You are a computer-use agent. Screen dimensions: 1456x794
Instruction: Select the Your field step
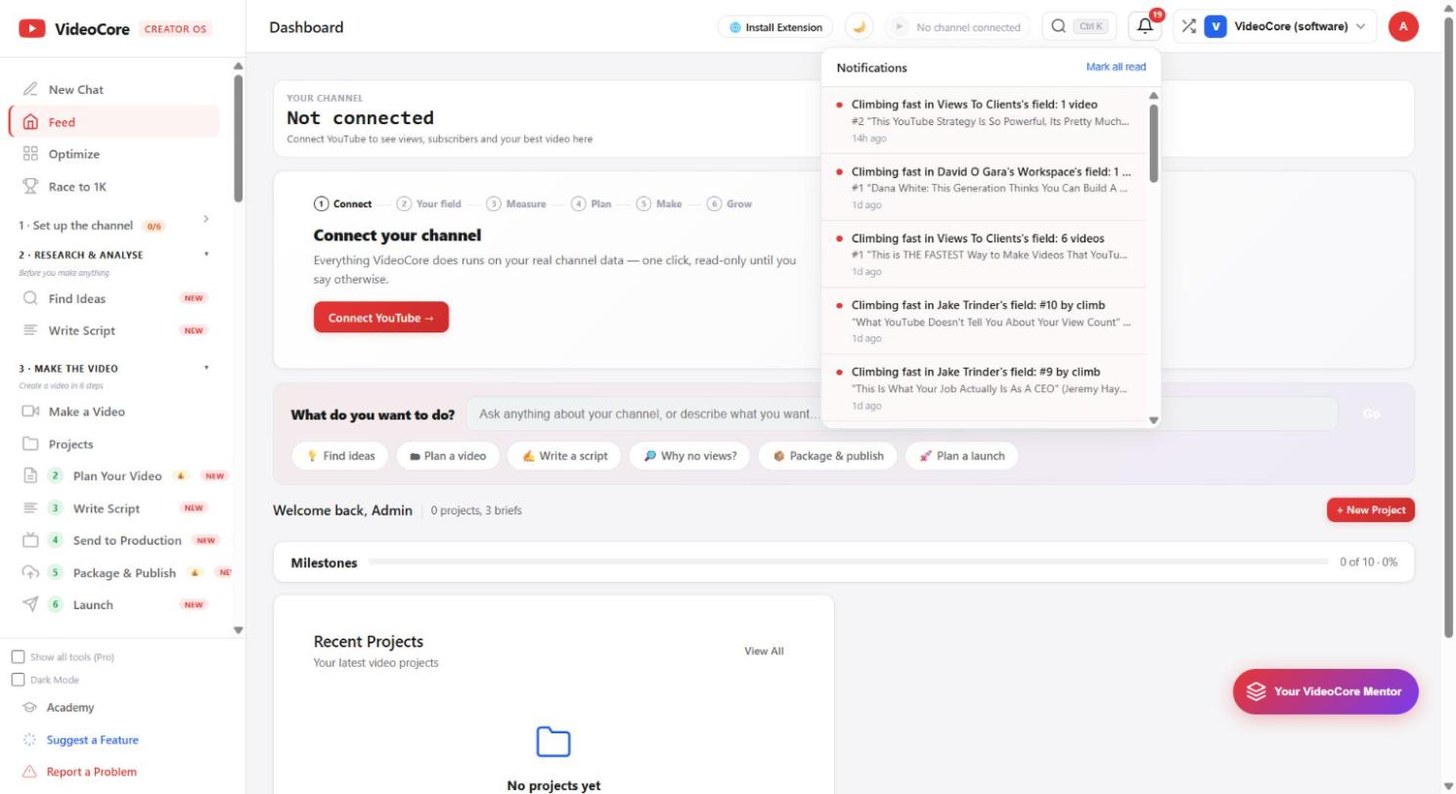coord(429,204)
